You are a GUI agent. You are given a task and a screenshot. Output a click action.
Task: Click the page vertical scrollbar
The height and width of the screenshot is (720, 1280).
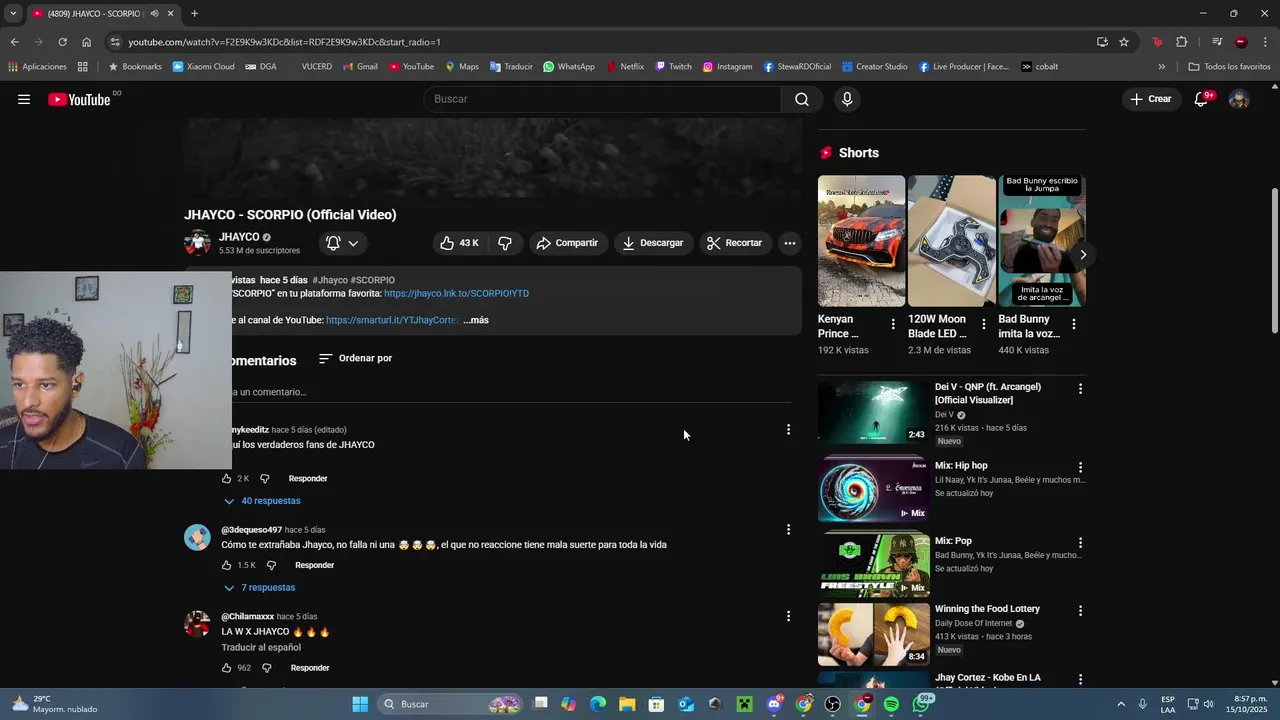coord(1274,260)
